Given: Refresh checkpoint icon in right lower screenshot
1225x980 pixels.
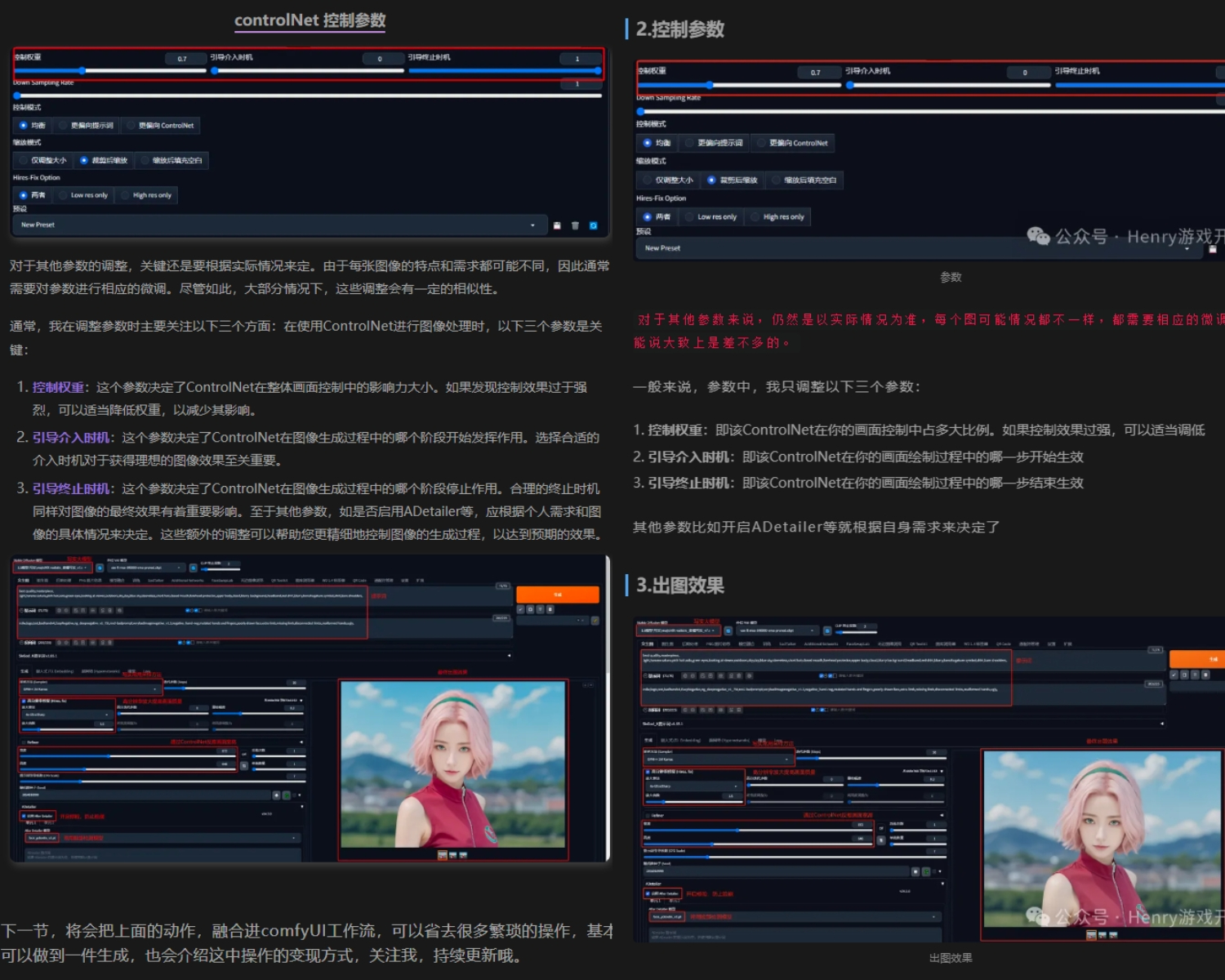Looking at the screenshot, I should point(728,630).
